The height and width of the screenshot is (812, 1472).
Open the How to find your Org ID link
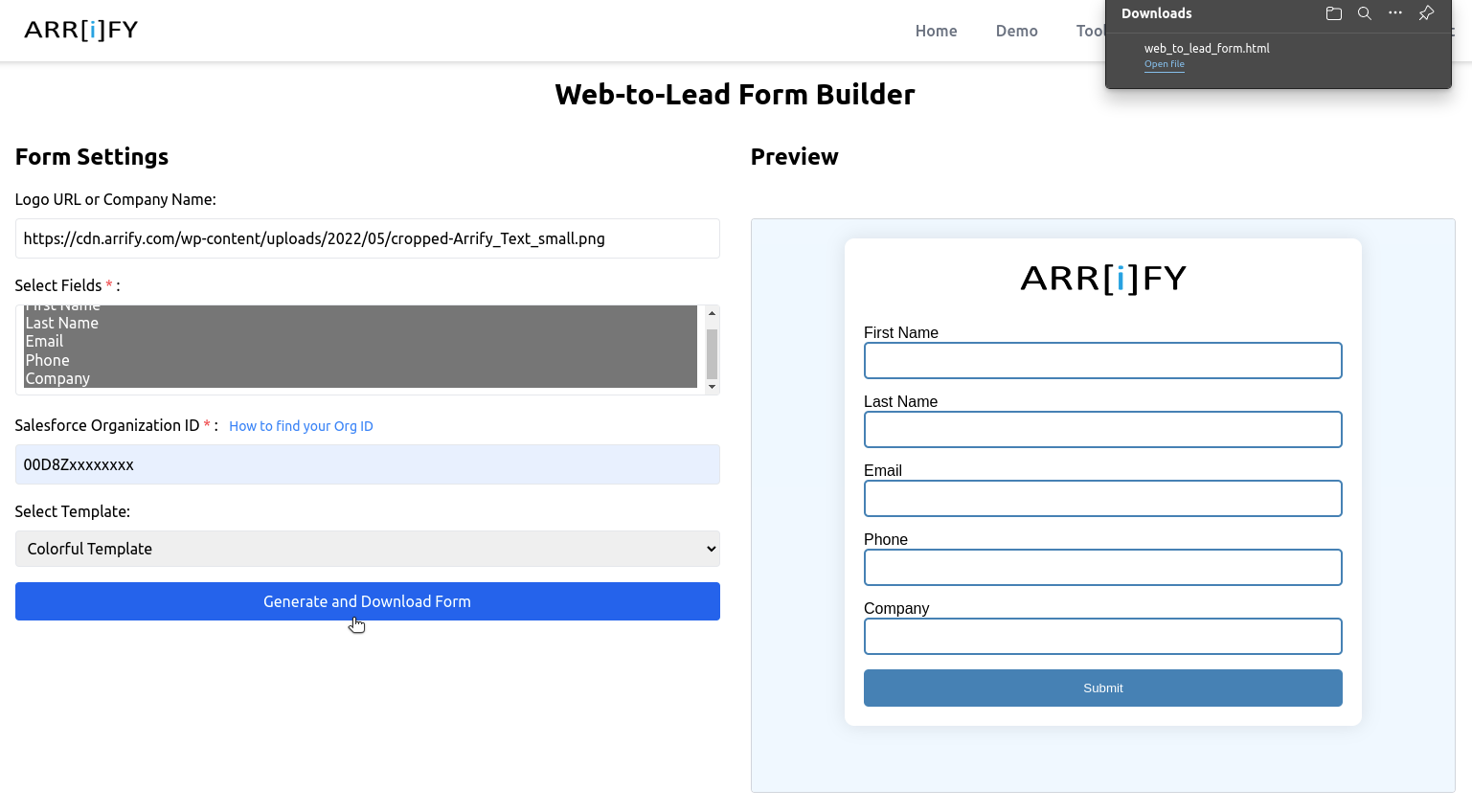click(301, 426)
